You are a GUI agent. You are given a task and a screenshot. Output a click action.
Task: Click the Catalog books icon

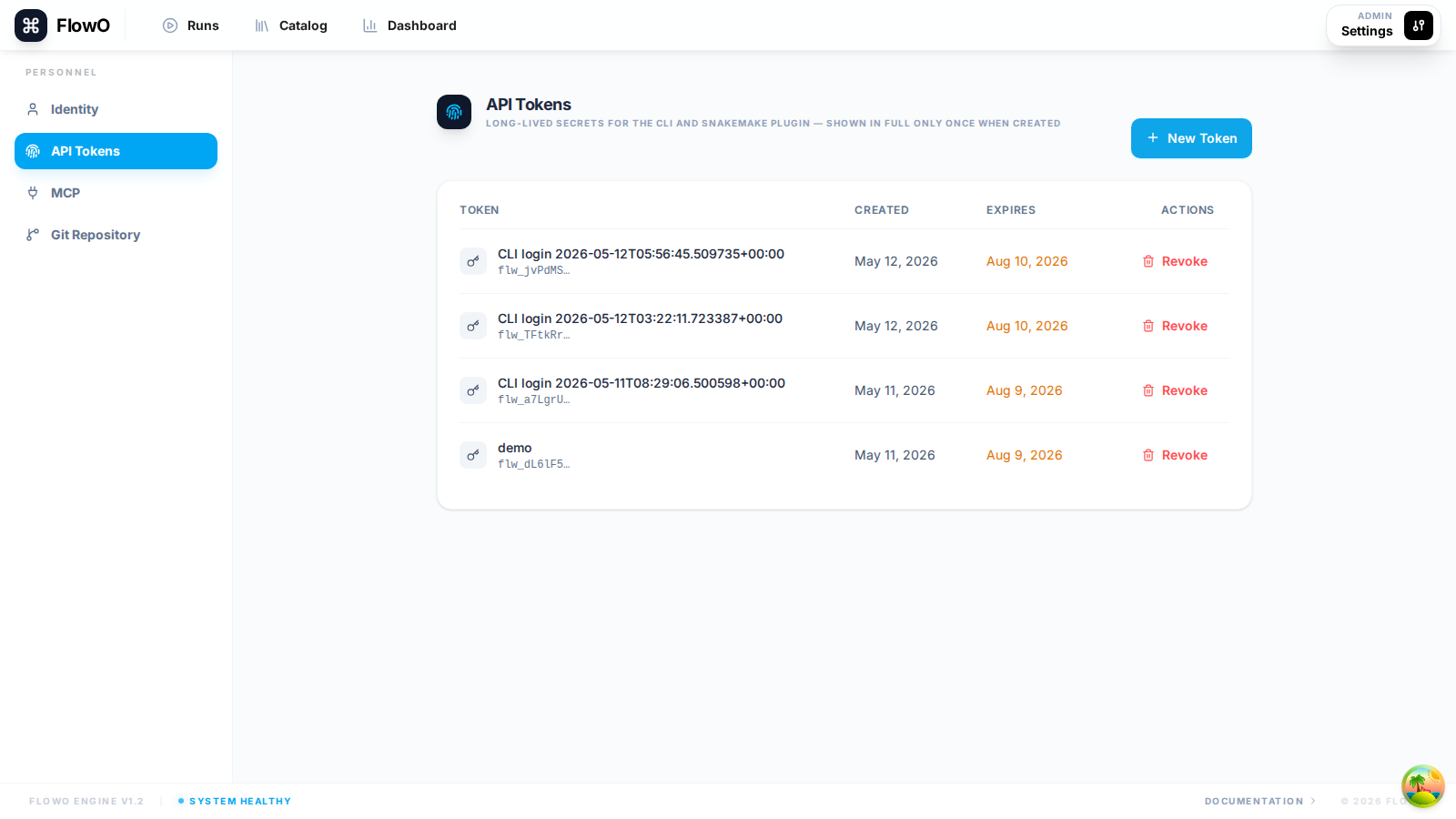tap(262, 25)
